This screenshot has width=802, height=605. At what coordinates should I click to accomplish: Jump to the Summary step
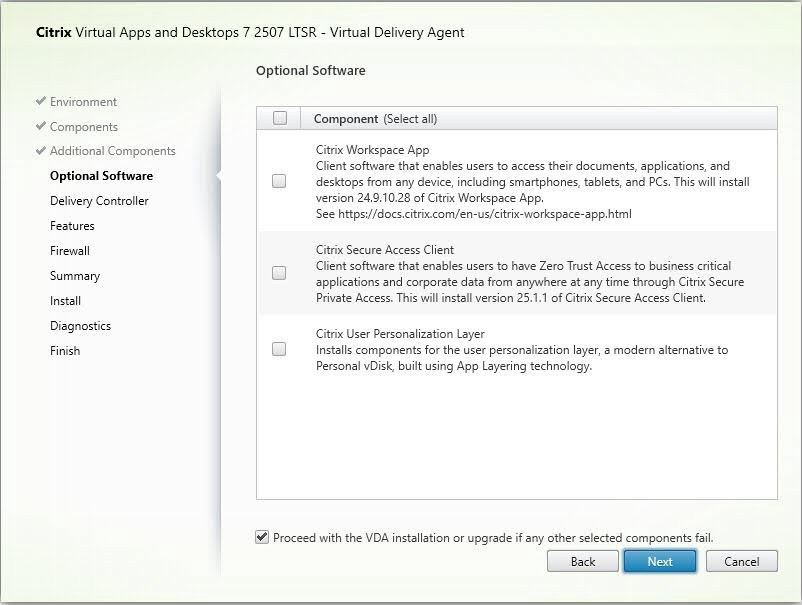[75, 275]
